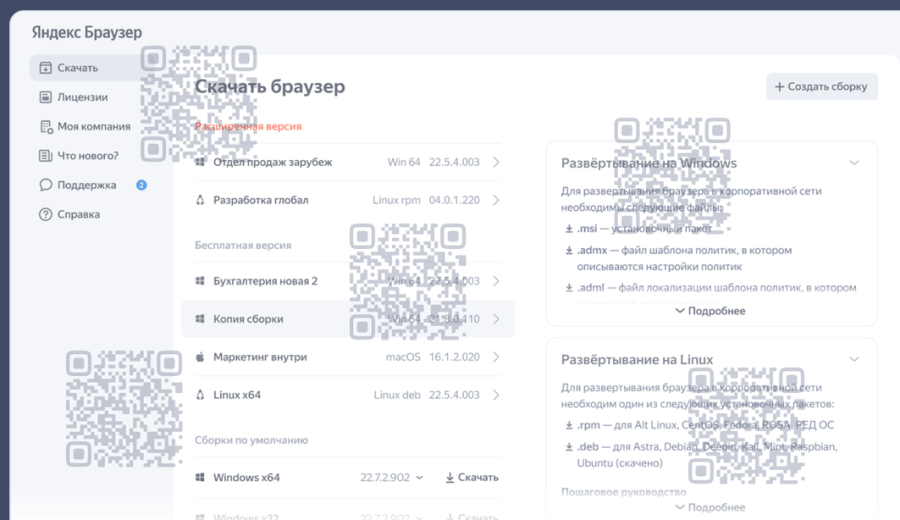Click the download icon next to .rpm
This screenshot has height=520, width=900.
569,425
